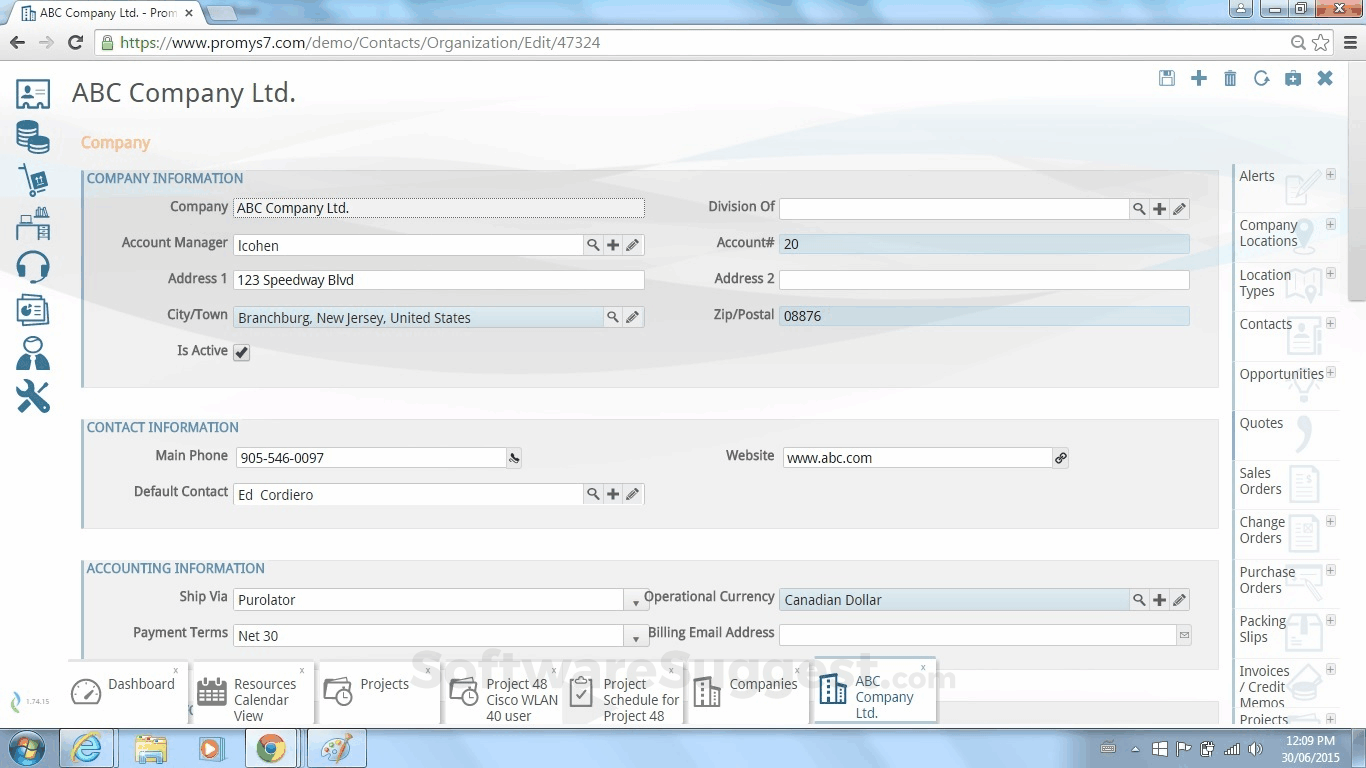The image size is (1366, 768).
Task: Open the reports newspaper module icon
Action: coord(33,310)
